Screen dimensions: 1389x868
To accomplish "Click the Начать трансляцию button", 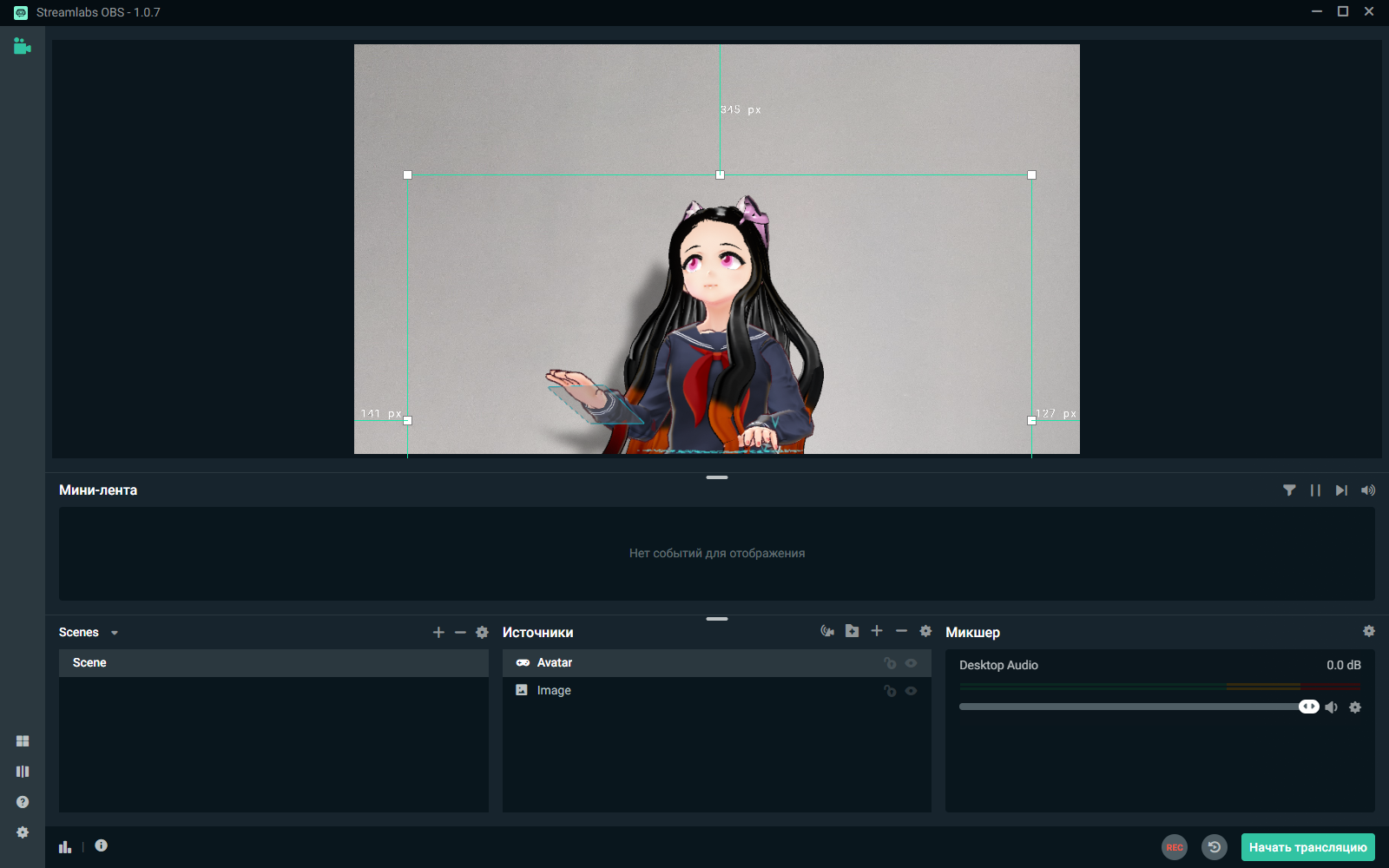I will click(1308, 847).
